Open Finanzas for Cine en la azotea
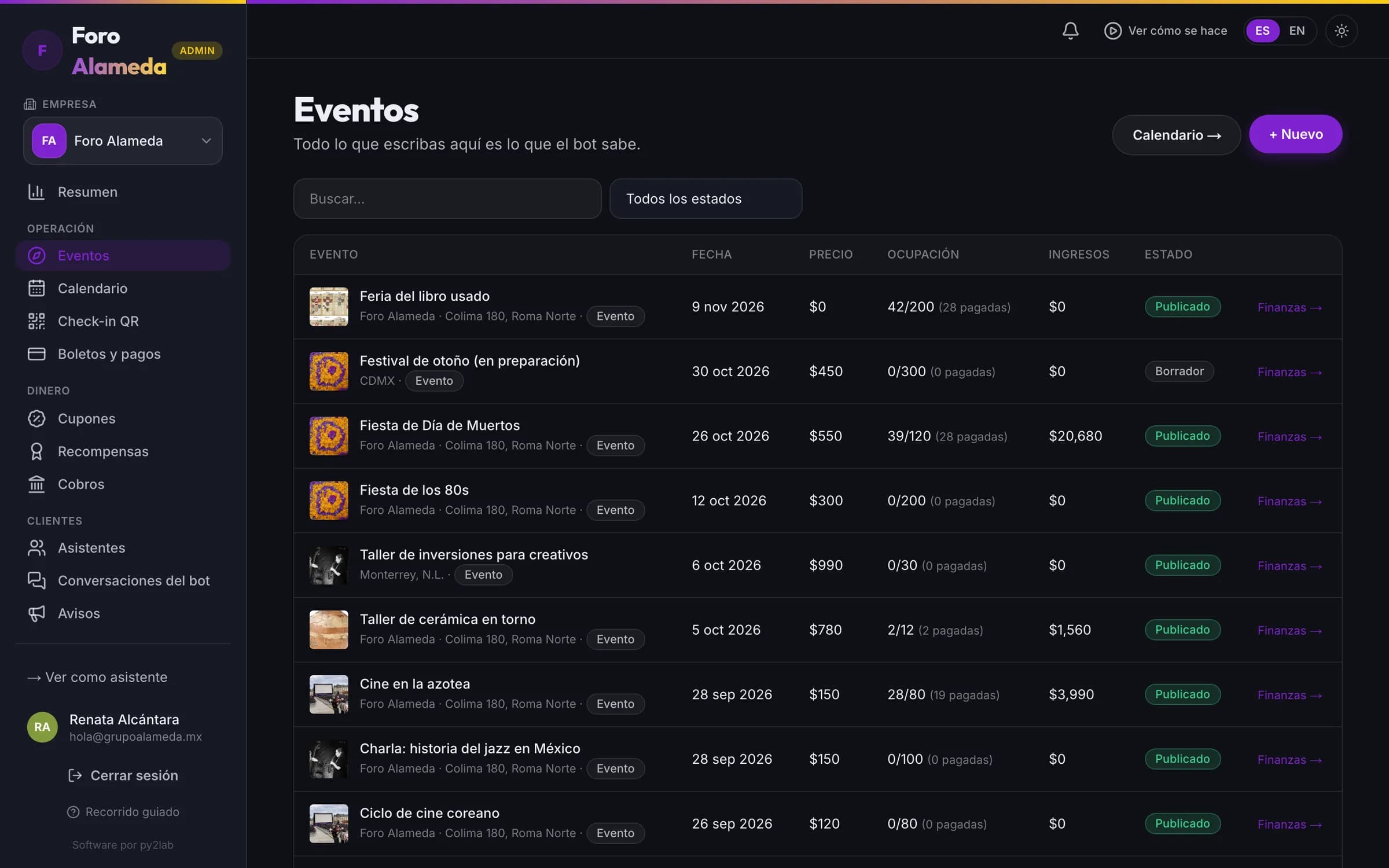 (1289, 695)
